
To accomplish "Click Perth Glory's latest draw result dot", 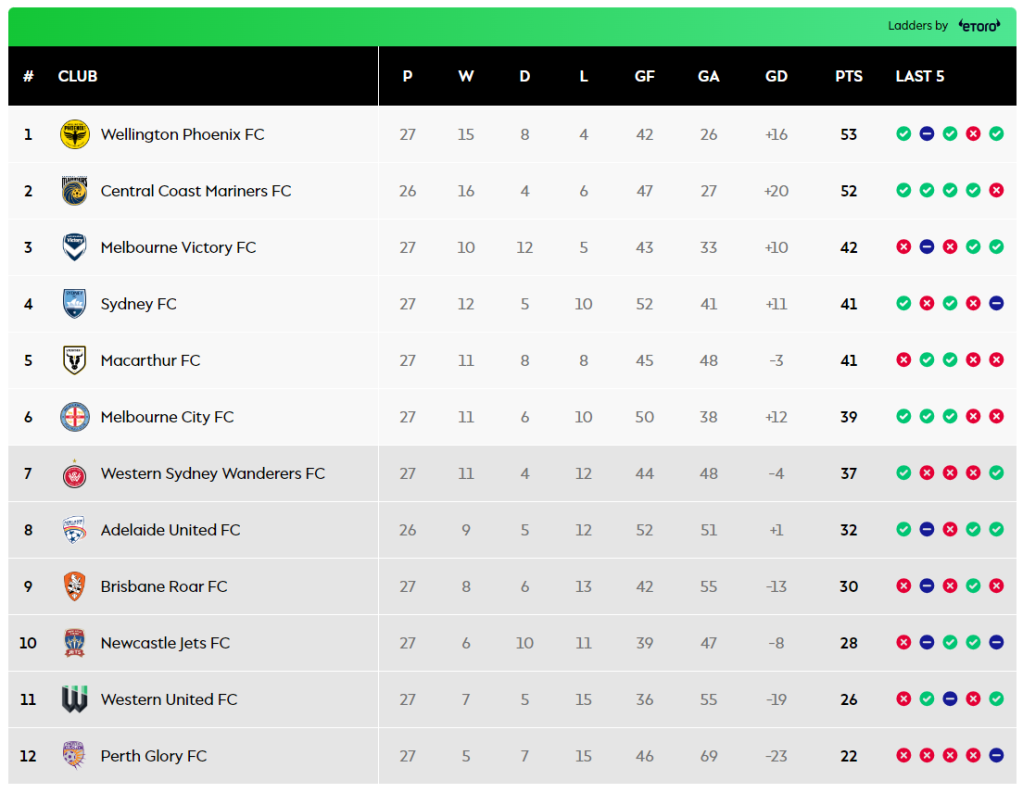I will pyautogui.click(x=996, y=756).
